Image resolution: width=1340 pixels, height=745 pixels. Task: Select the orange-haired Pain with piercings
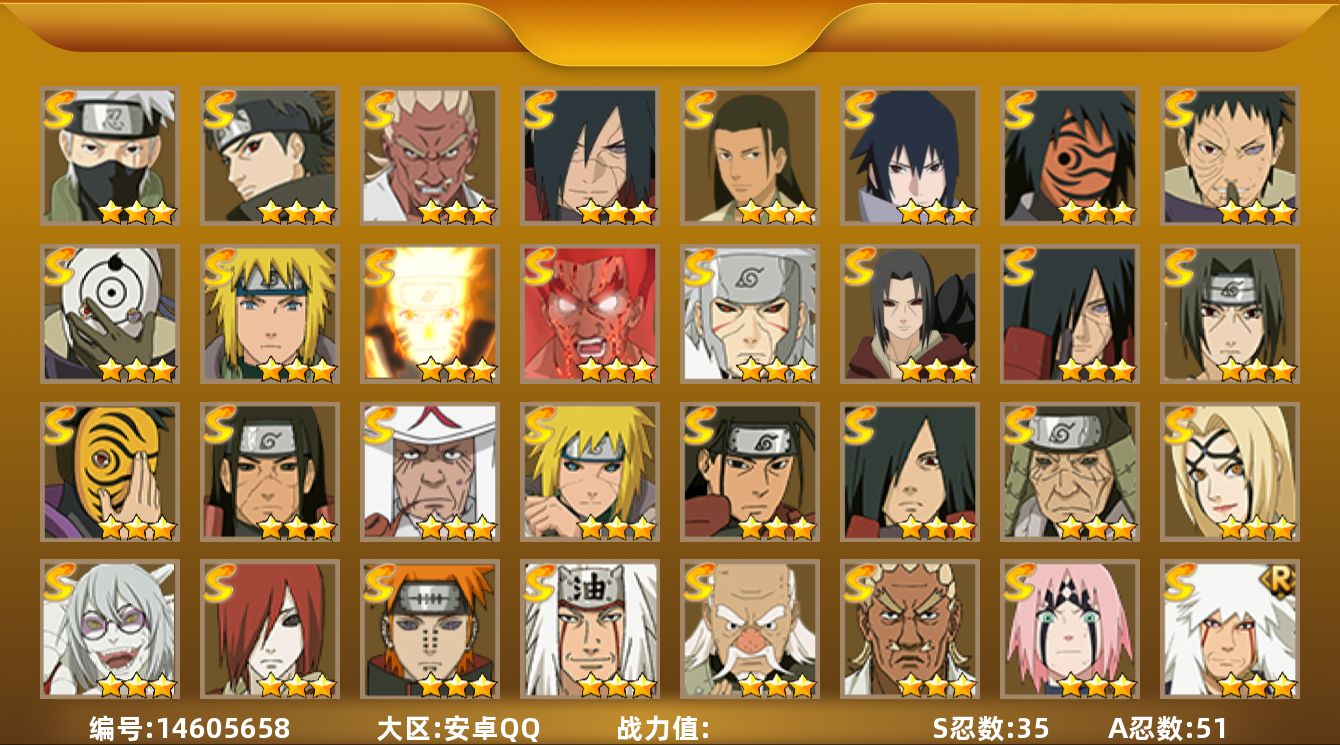click(x=429, y=629)
